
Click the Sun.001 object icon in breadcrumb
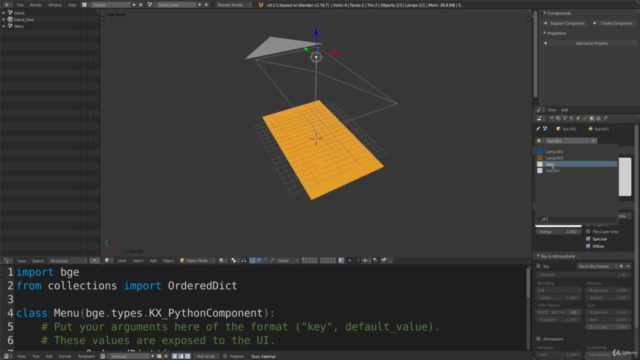click(x=558, y=129)
